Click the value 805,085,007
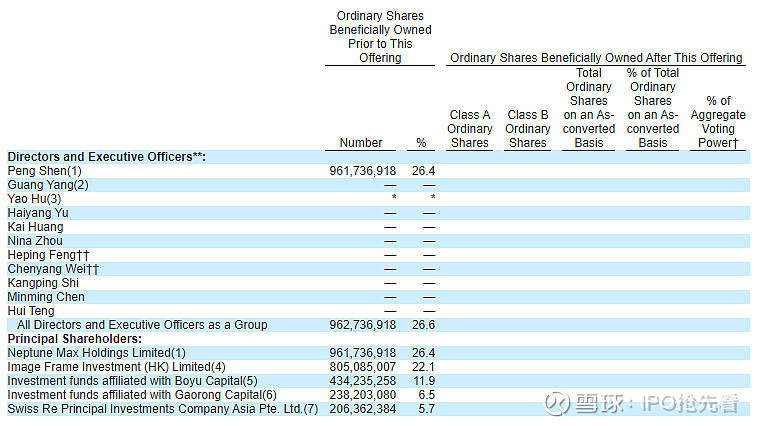The height and width of the screenshot is (426, 761). coord(363,367)
